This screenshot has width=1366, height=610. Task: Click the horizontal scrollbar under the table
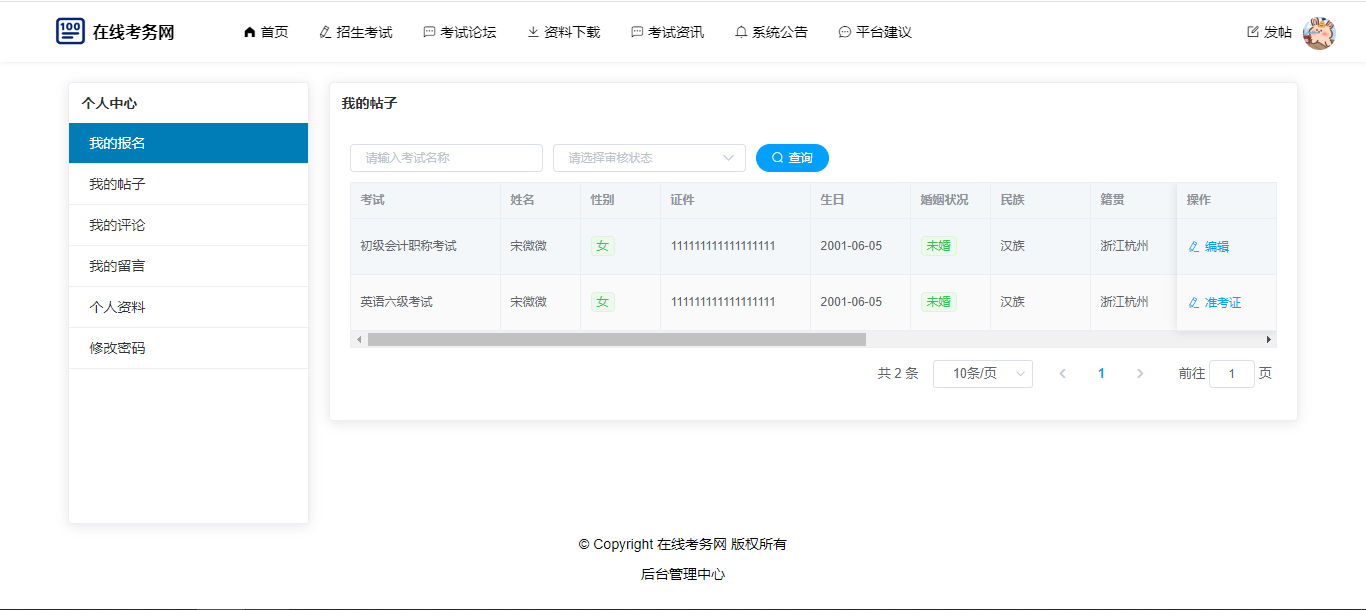point(616,340)
